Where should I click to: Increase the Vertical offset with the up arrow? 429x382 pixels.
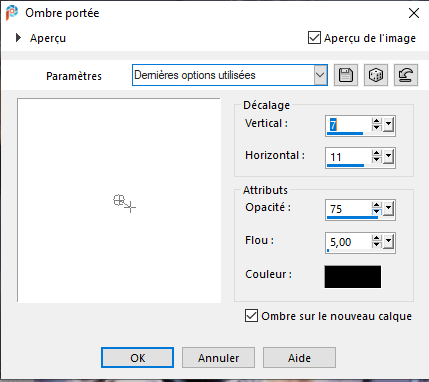(377, 121)
